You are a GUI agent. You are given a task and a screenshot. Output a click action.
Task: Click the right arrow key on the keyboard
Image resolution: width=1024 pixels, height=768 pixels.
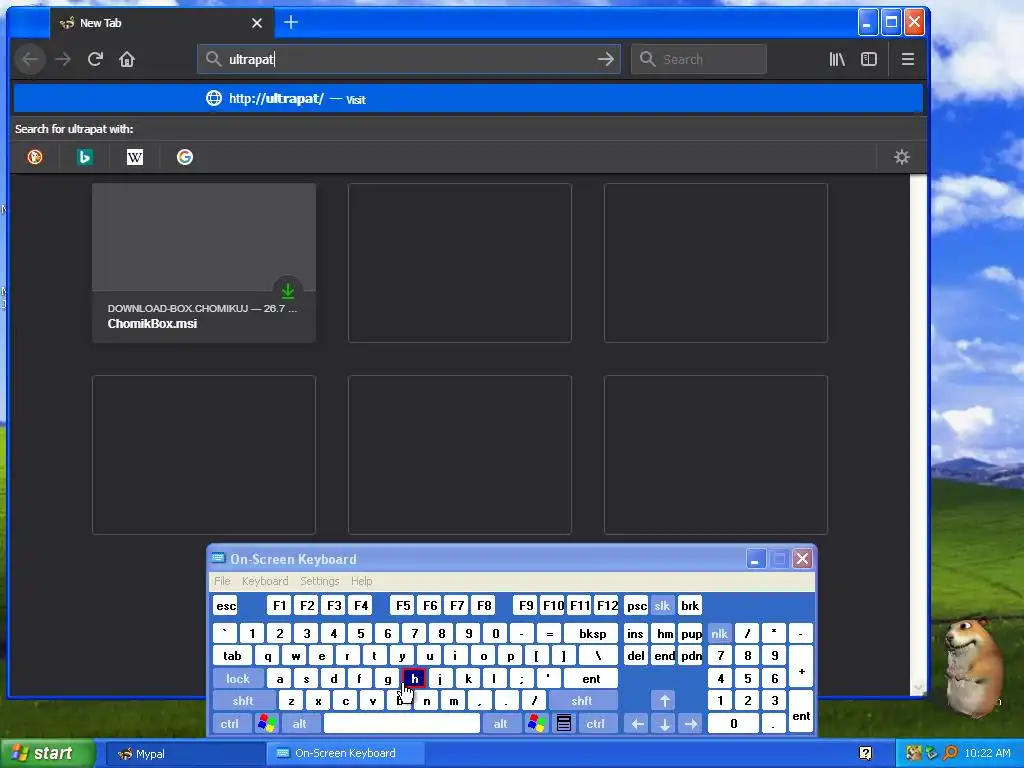coord(691,724)
